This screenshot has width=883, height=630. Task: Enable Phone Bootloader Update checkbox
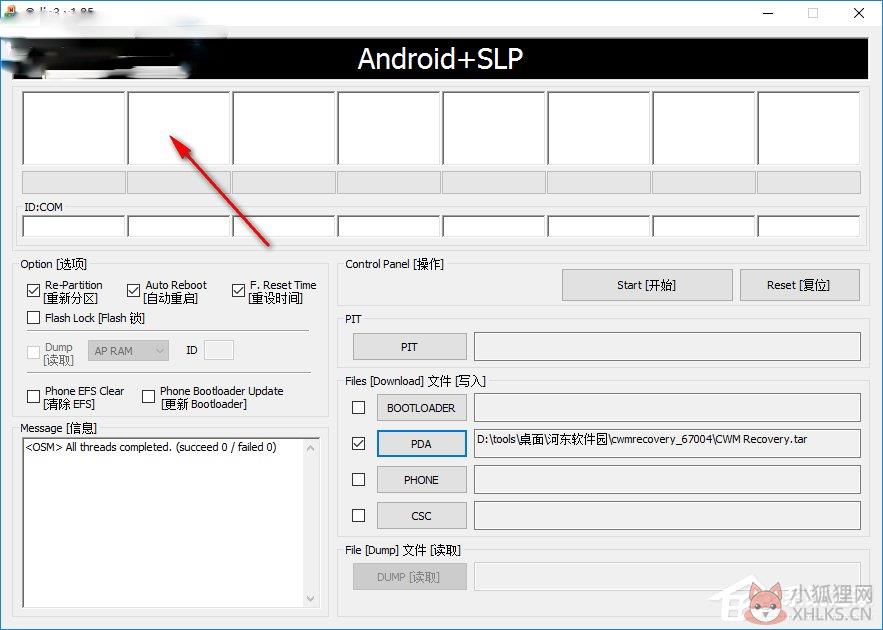[x=148, y=396]
